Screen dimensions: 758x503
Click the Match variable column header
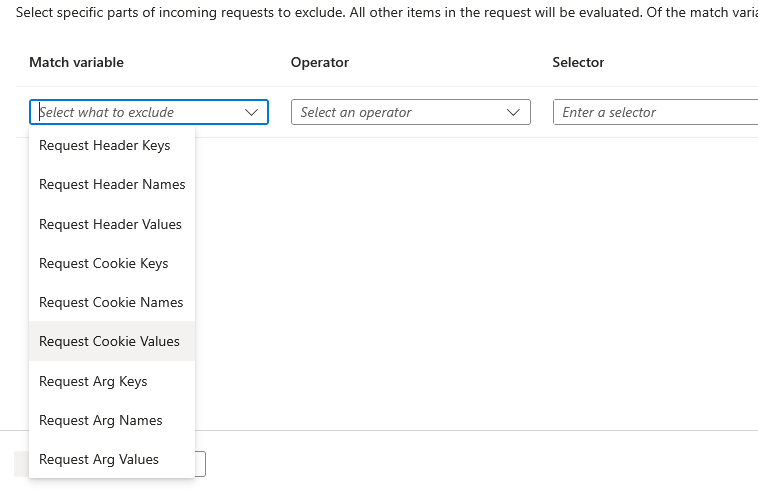76,62
